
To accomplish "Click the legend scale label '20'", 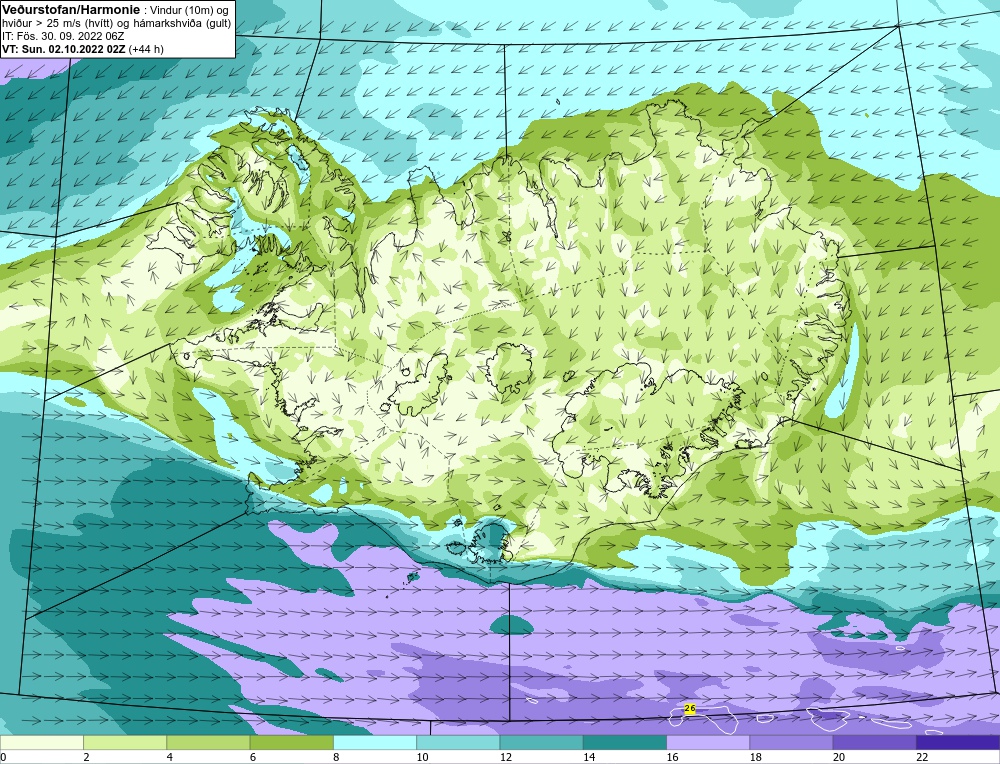I will [839, 757].
